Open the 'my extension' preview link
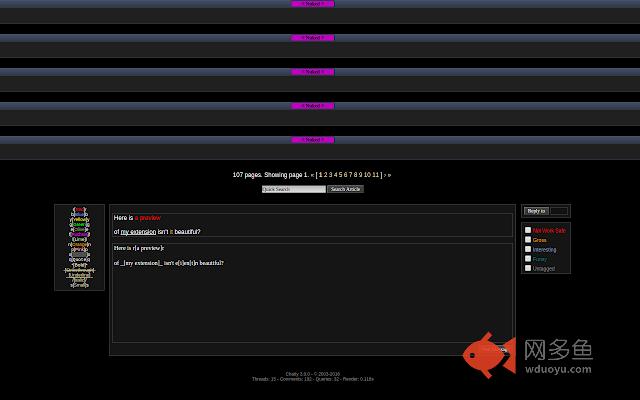640x400 pixels. tap(138, 231)
